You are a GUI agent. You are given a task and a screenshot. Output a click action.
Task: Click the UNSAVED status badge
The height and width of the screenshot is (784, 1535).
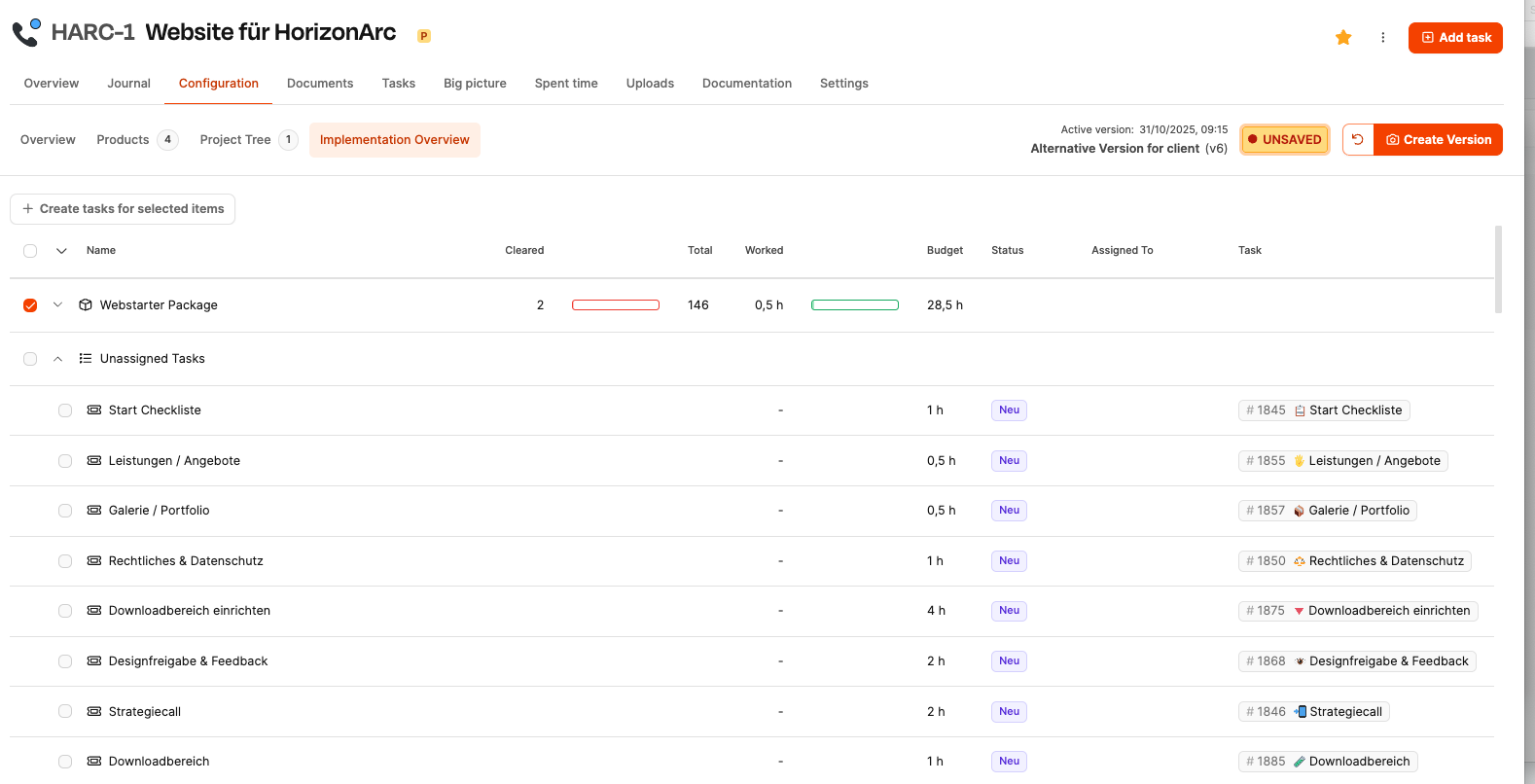(x=1284, y=140)
